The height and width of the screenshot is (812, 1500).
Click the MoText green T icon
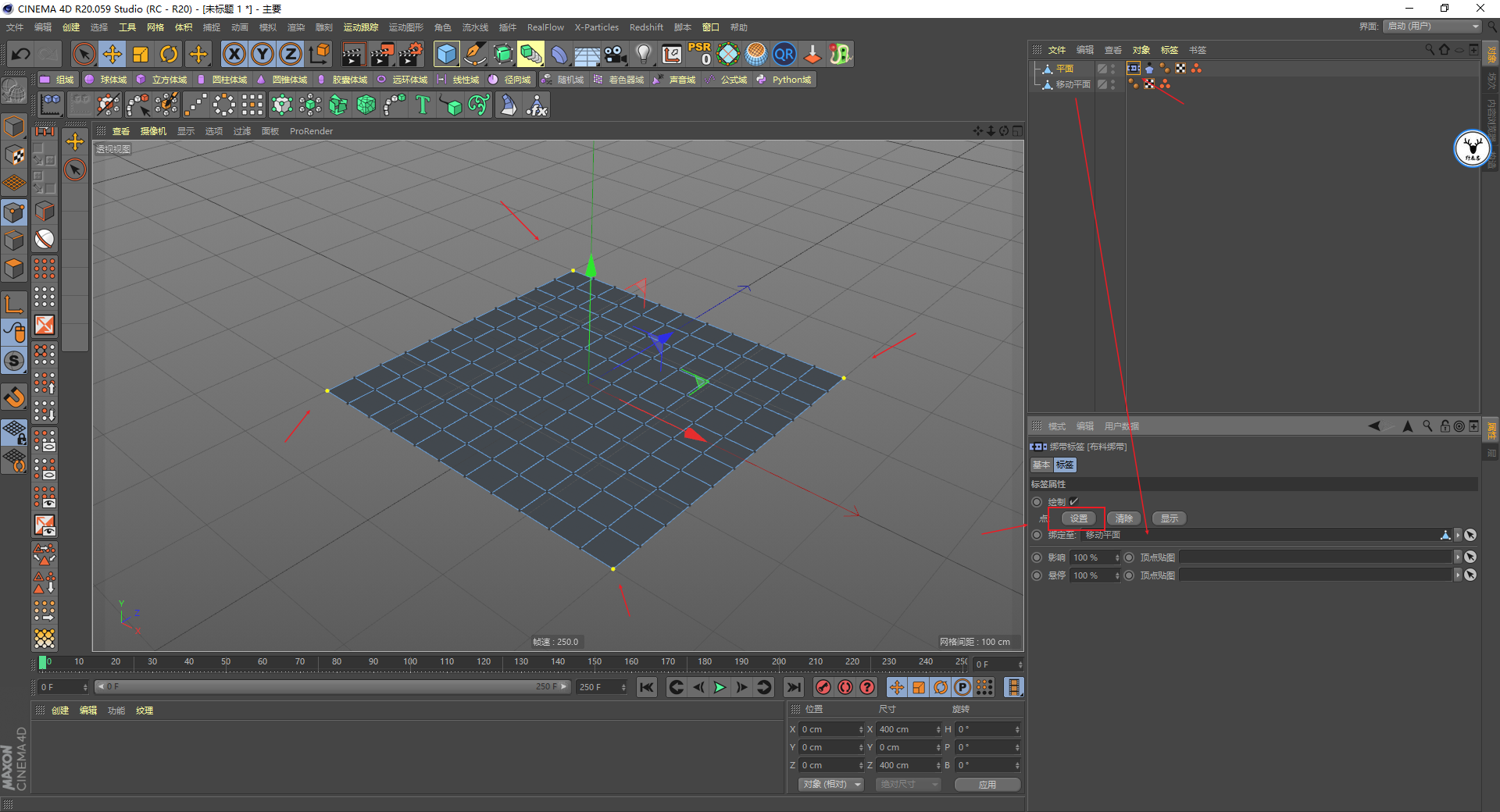423,105
